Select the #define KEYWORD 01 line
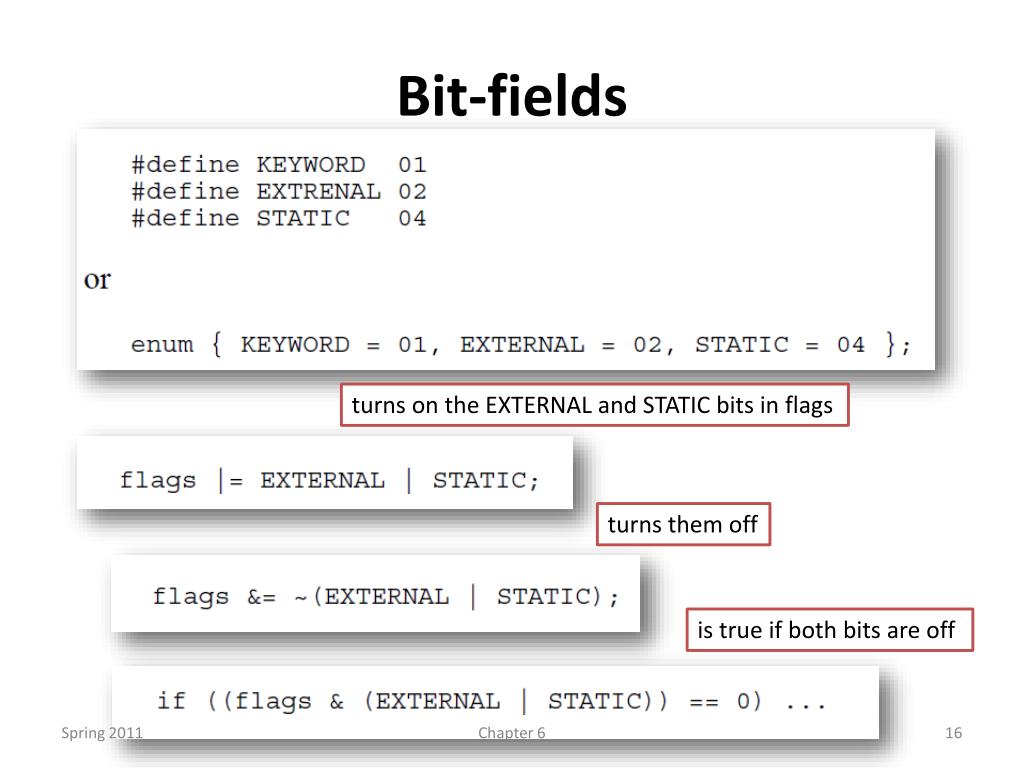Screen dimensions: 1024x768 tap(279, 165)
